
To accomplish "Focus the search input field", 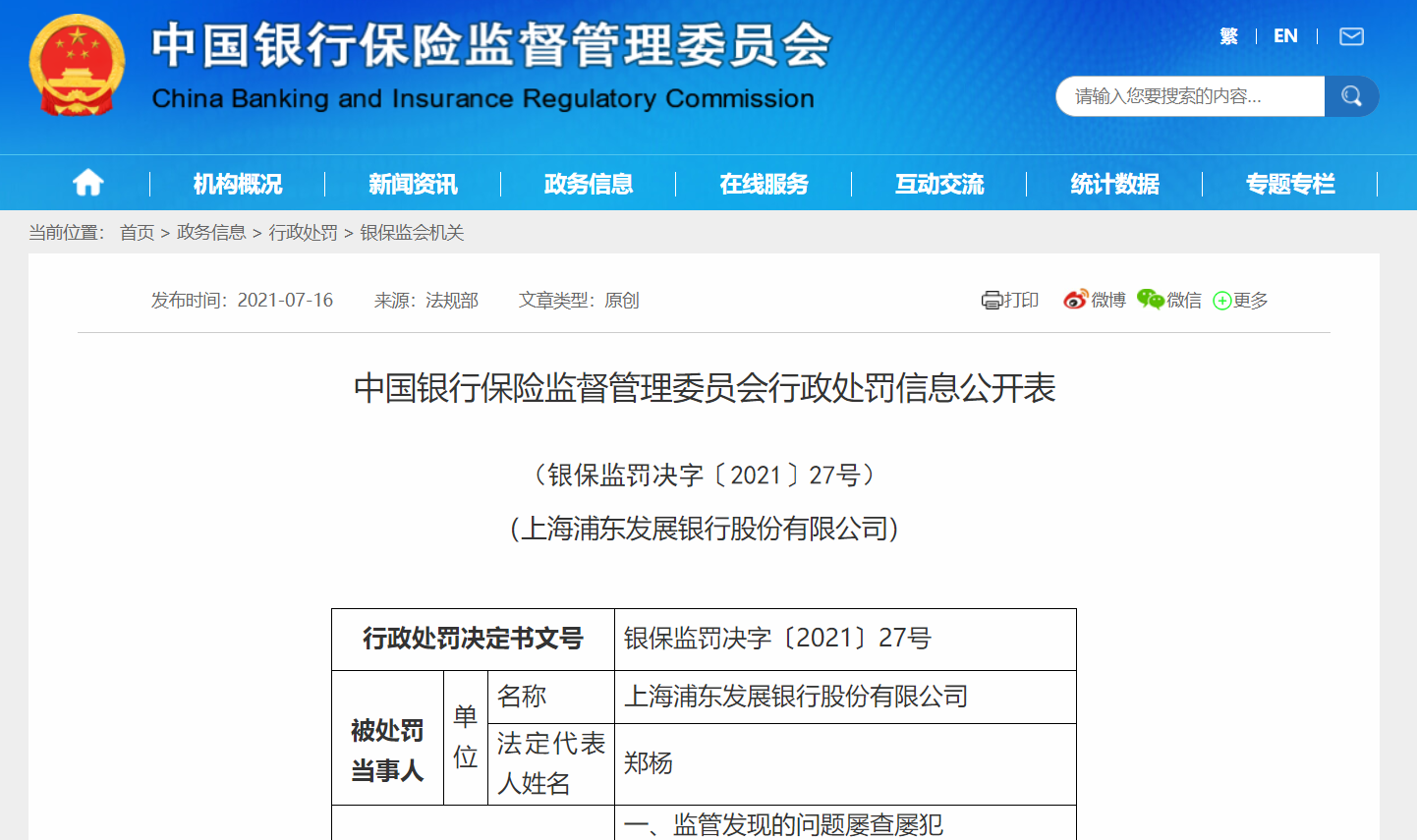I will 1190,96.
